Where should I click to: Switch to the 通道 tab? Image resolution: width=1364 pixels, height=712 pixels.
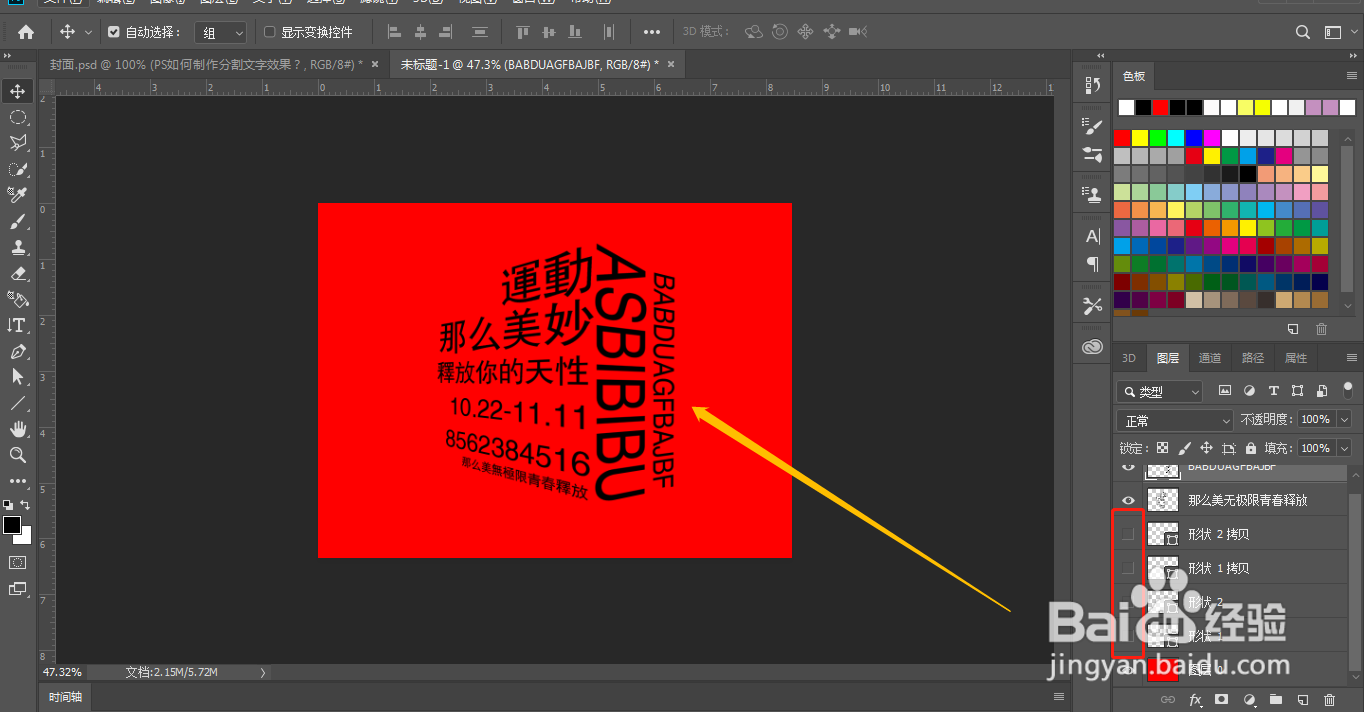[1210, 358]
